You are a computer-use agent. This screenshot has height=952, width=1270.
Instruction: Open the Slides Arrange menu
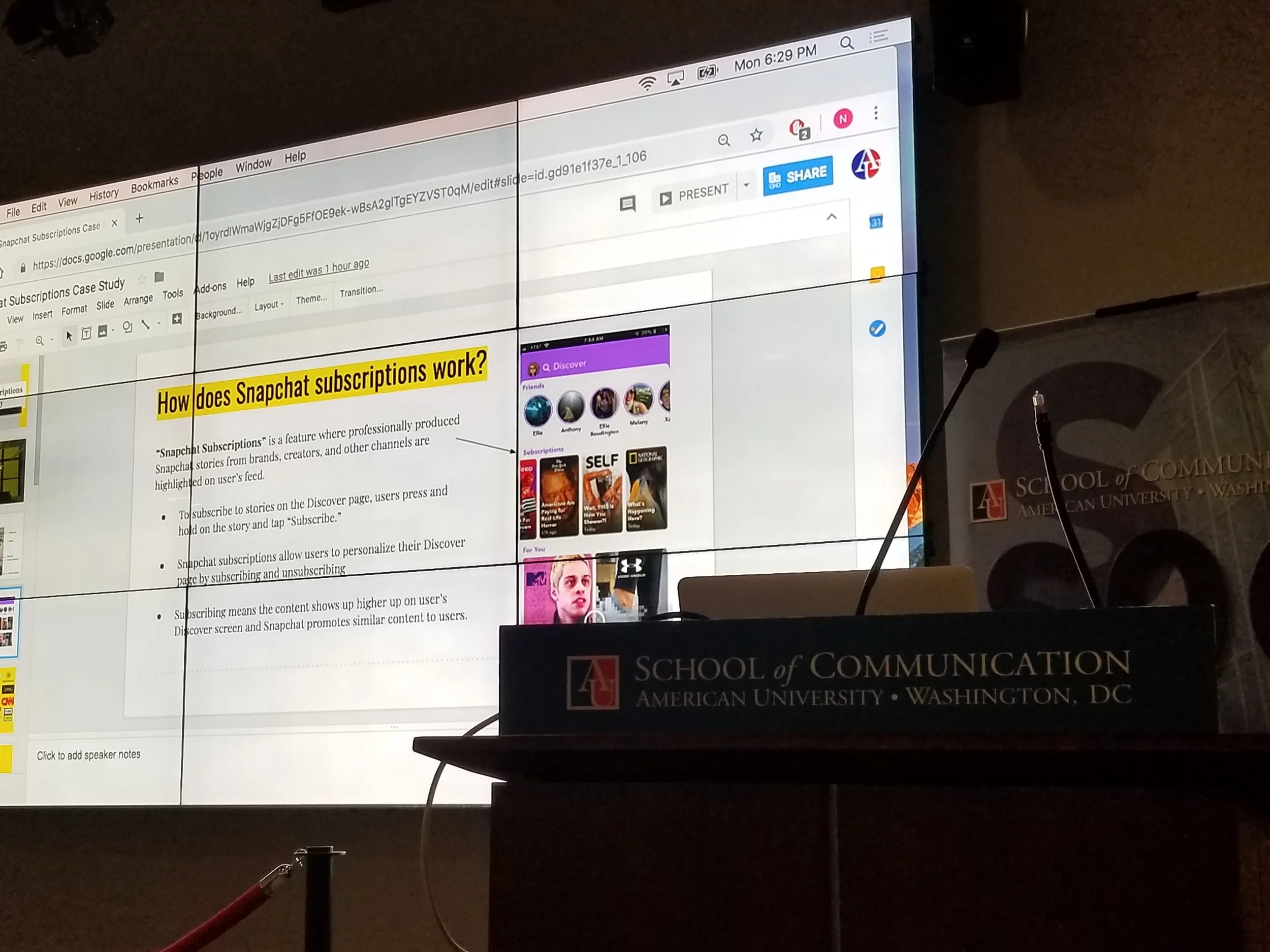[138, 300]
